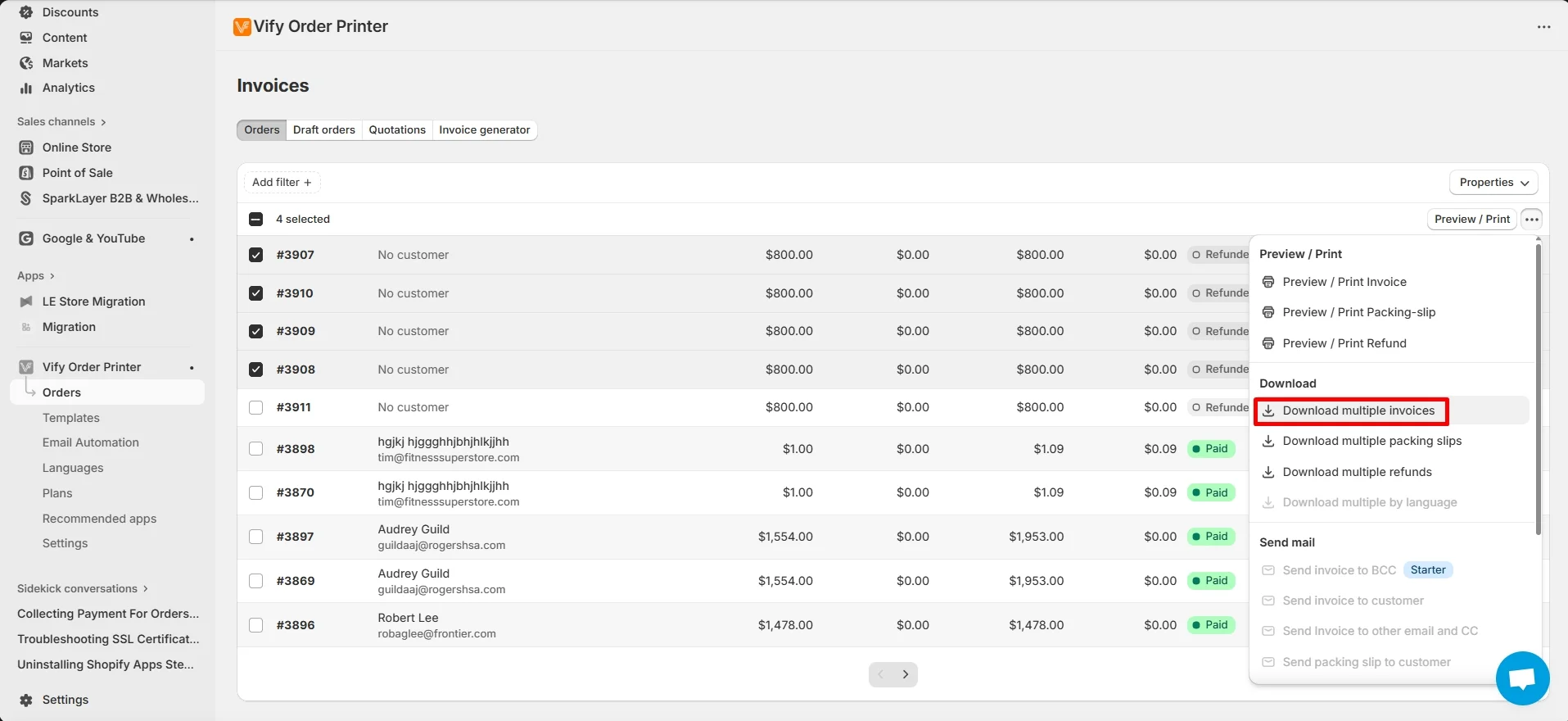Click the Preview / Print button

[1472, 220]
